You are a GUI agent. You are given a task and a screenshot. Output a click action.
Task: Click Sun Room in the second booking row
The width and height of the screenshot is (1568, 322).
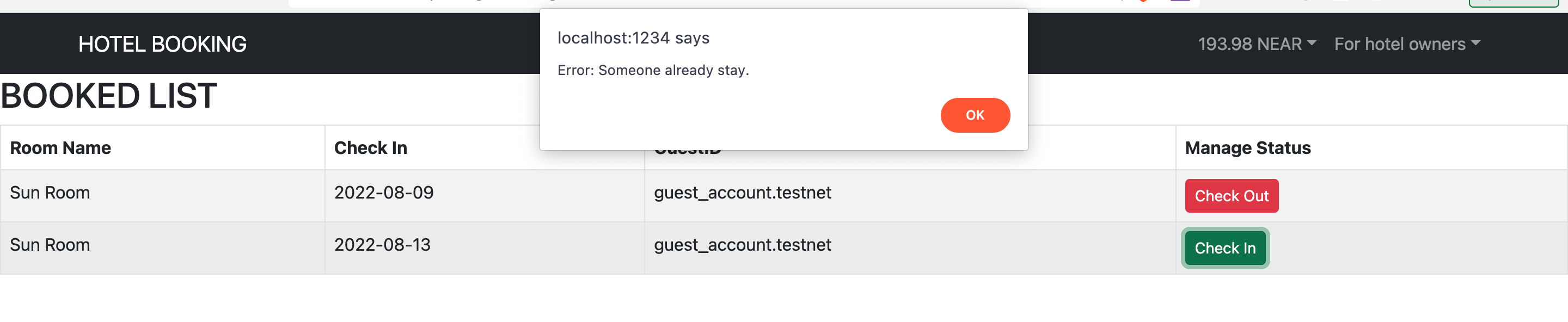pos(50,245)
